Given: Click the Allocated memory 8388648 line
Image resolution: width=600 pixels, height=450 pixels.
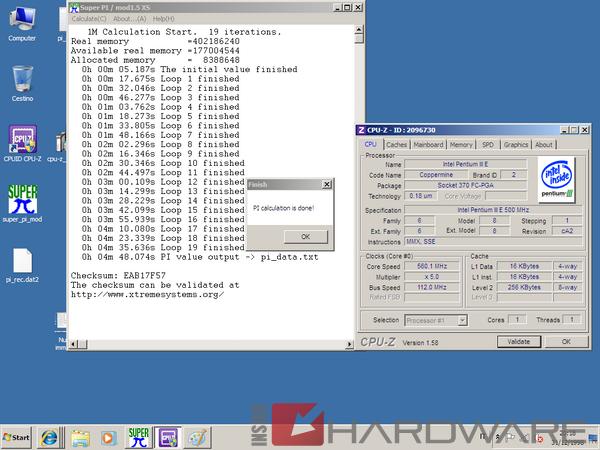Looking at the screenshot, I should click(x=155, y=60).
